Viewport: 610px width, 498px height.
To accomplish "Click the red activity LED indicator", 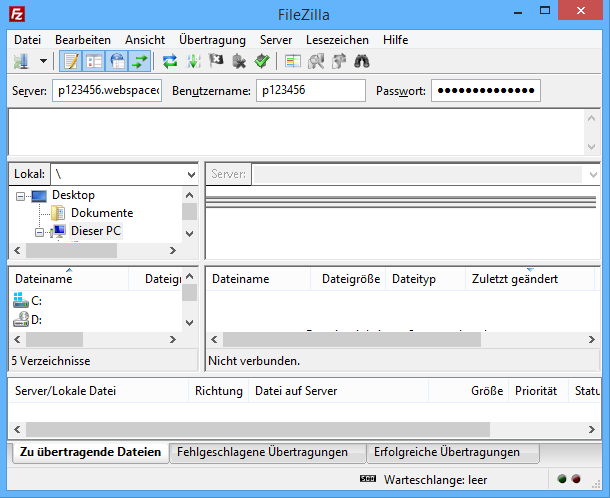I will click(576, 479).
